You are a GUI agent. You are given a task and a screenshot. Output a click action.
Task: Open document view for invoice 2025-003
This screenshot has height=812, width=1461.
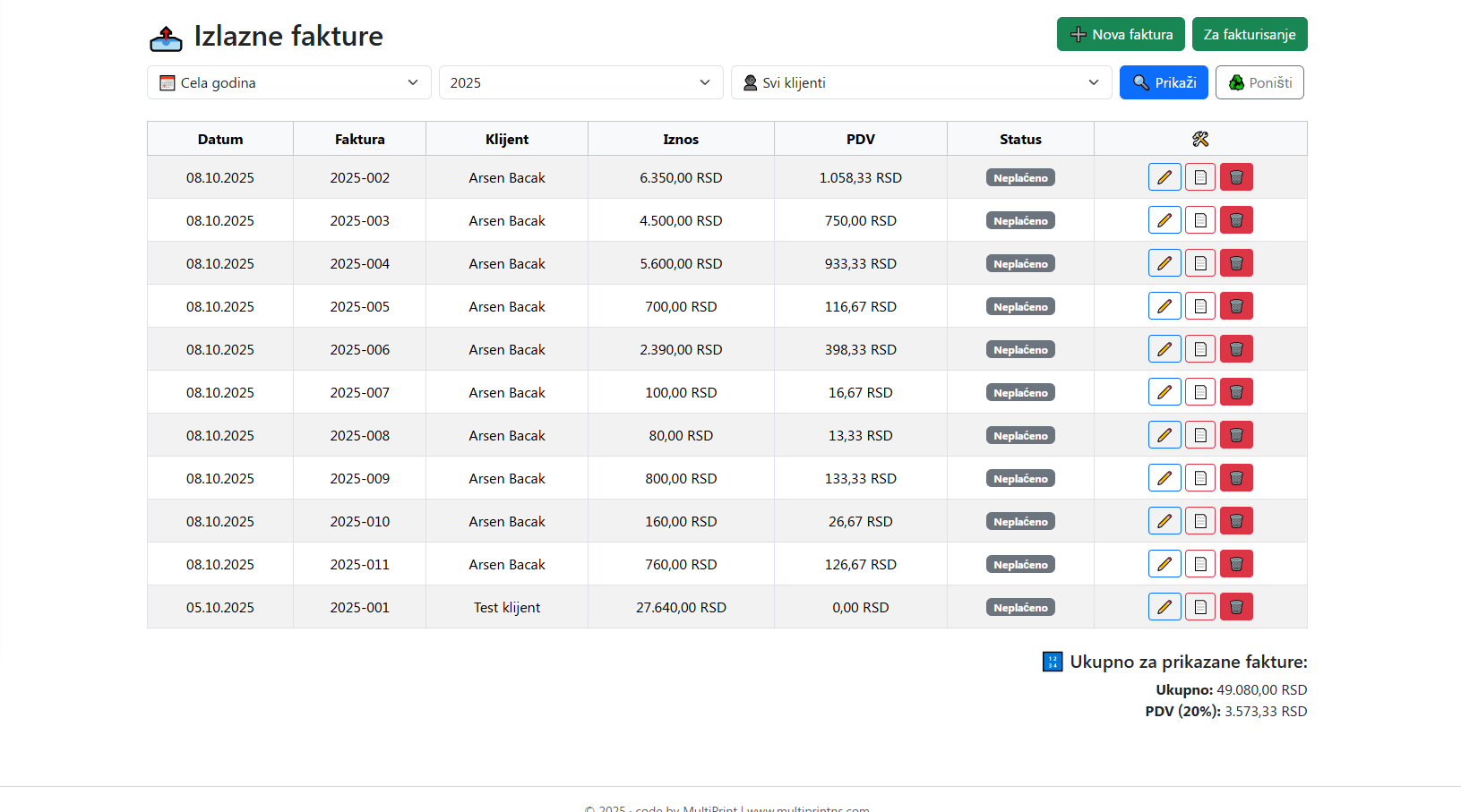pos(1199,220)
